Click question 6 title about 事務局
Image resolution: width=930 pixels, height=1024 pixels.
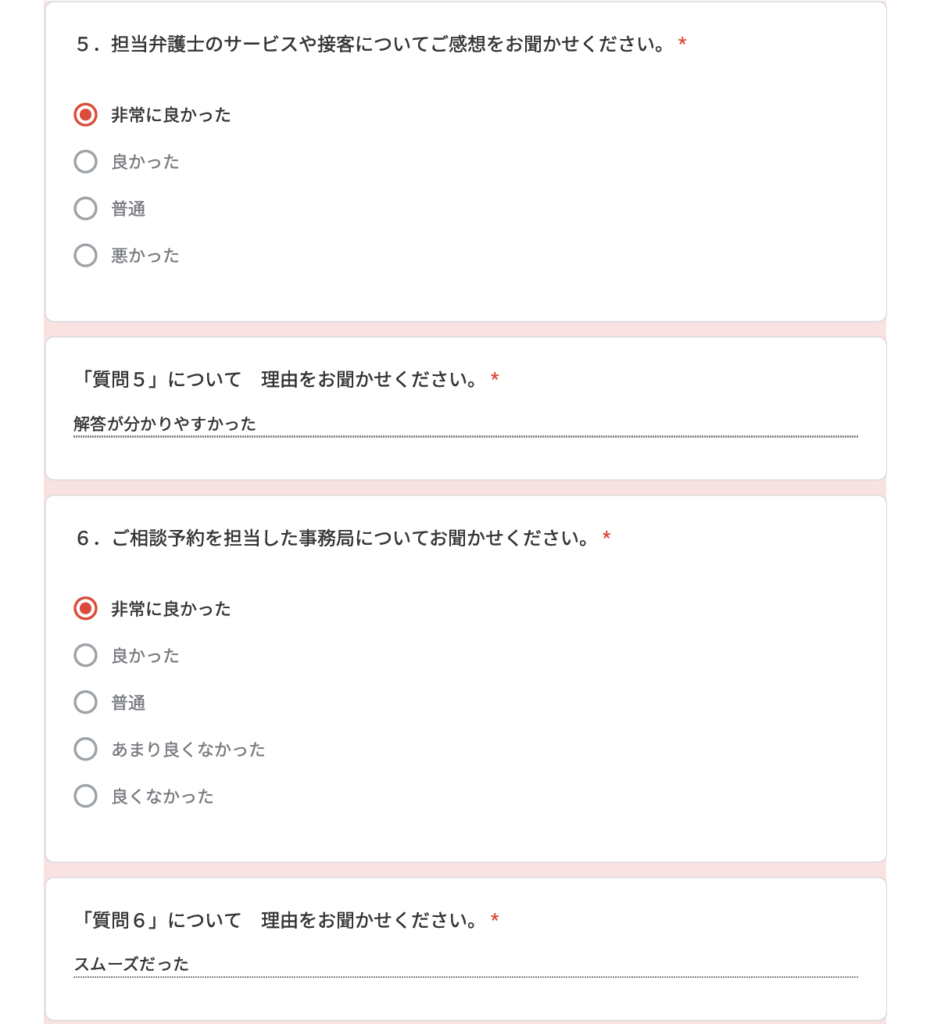pos(333,538)
